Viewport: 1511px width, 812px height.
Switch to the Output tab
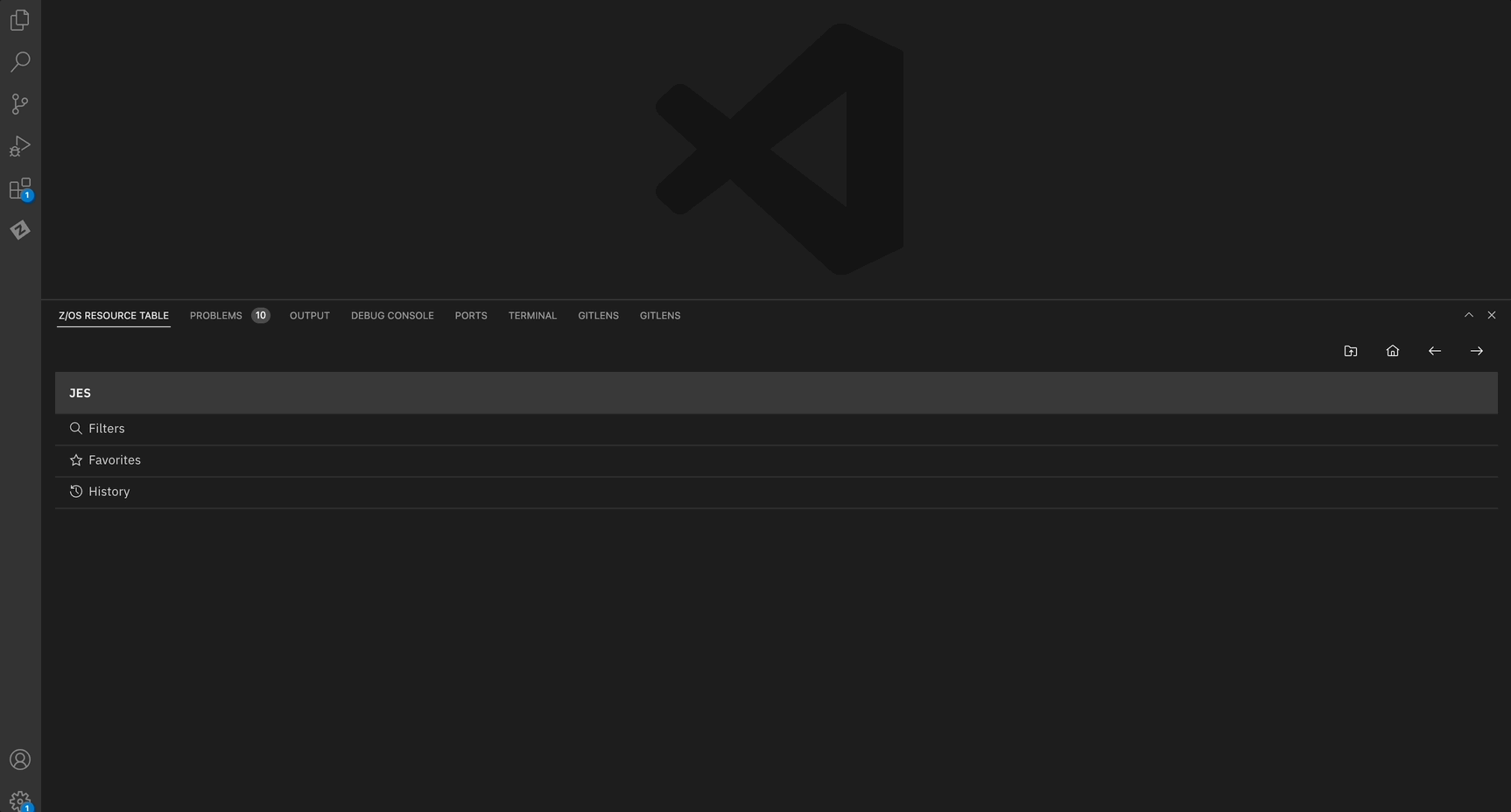coord(310,316)
